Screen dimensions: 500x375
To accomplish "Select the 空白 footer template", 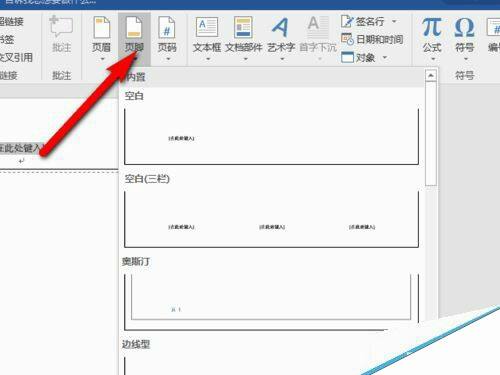I will (x=271, y=136).
